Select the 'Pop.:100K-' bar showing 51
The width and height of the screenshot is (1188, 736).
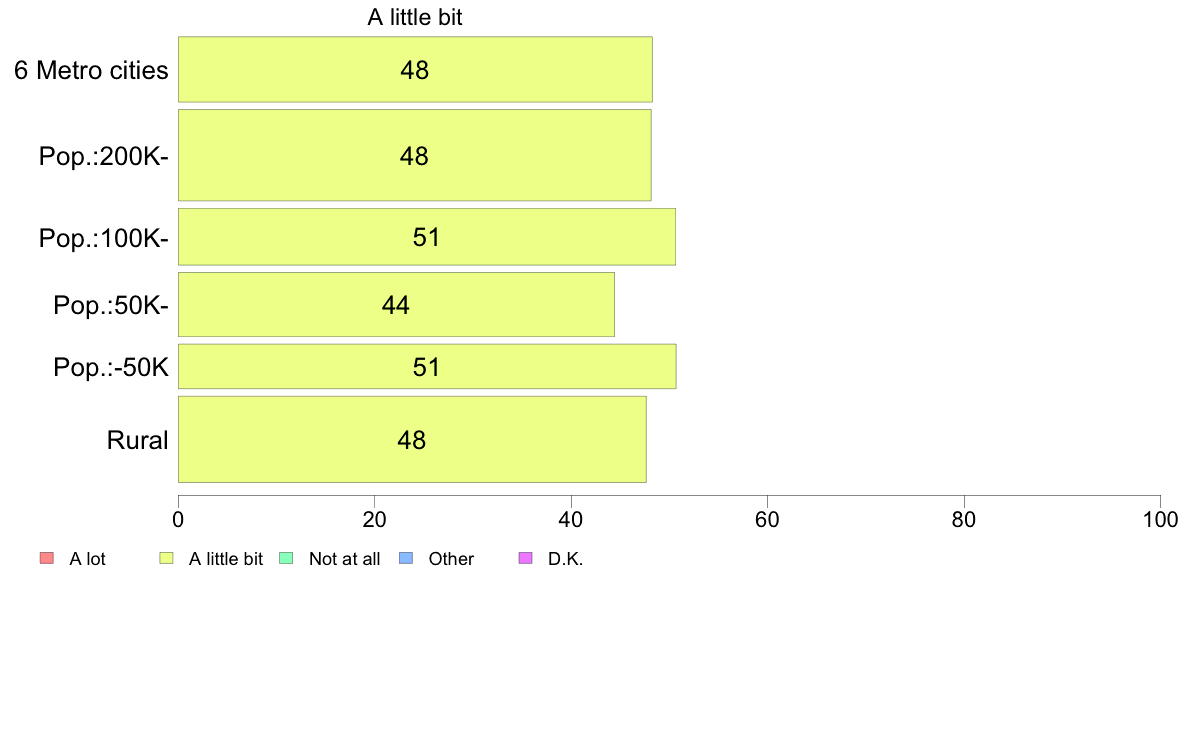tap(427, 237)
